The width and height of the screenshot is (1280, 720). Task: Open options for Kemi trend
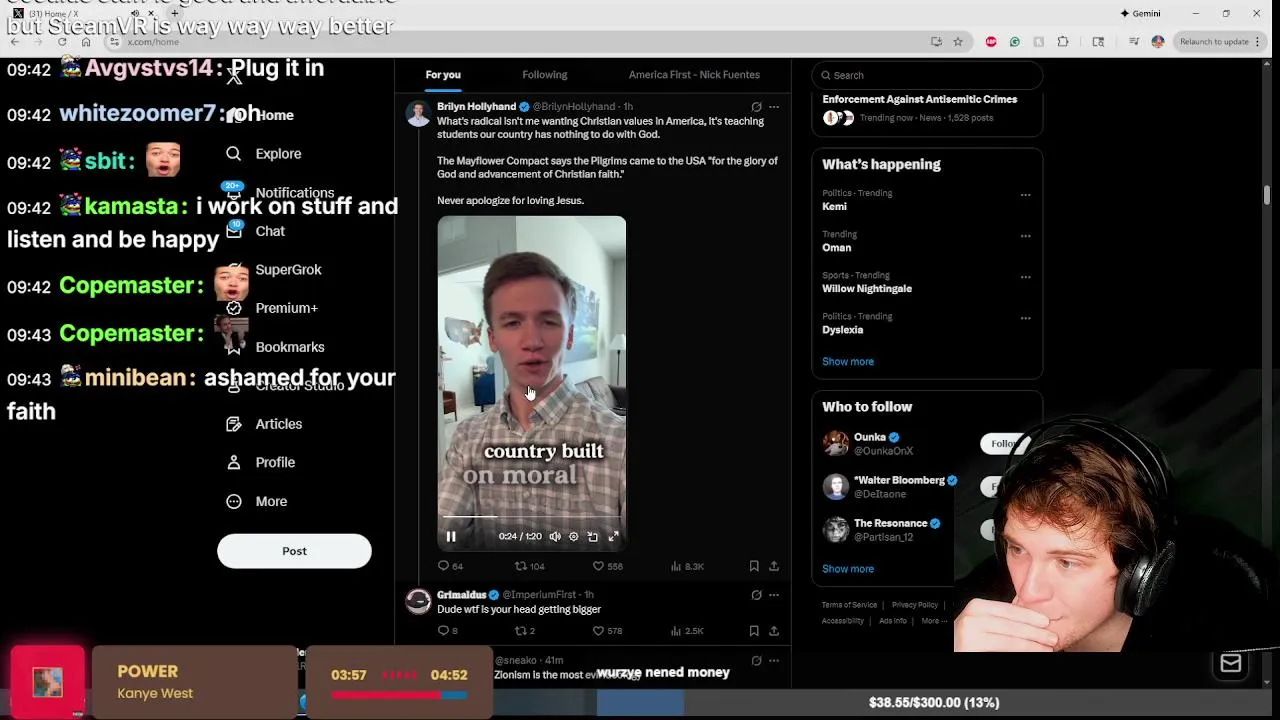tap(1025, 195)
